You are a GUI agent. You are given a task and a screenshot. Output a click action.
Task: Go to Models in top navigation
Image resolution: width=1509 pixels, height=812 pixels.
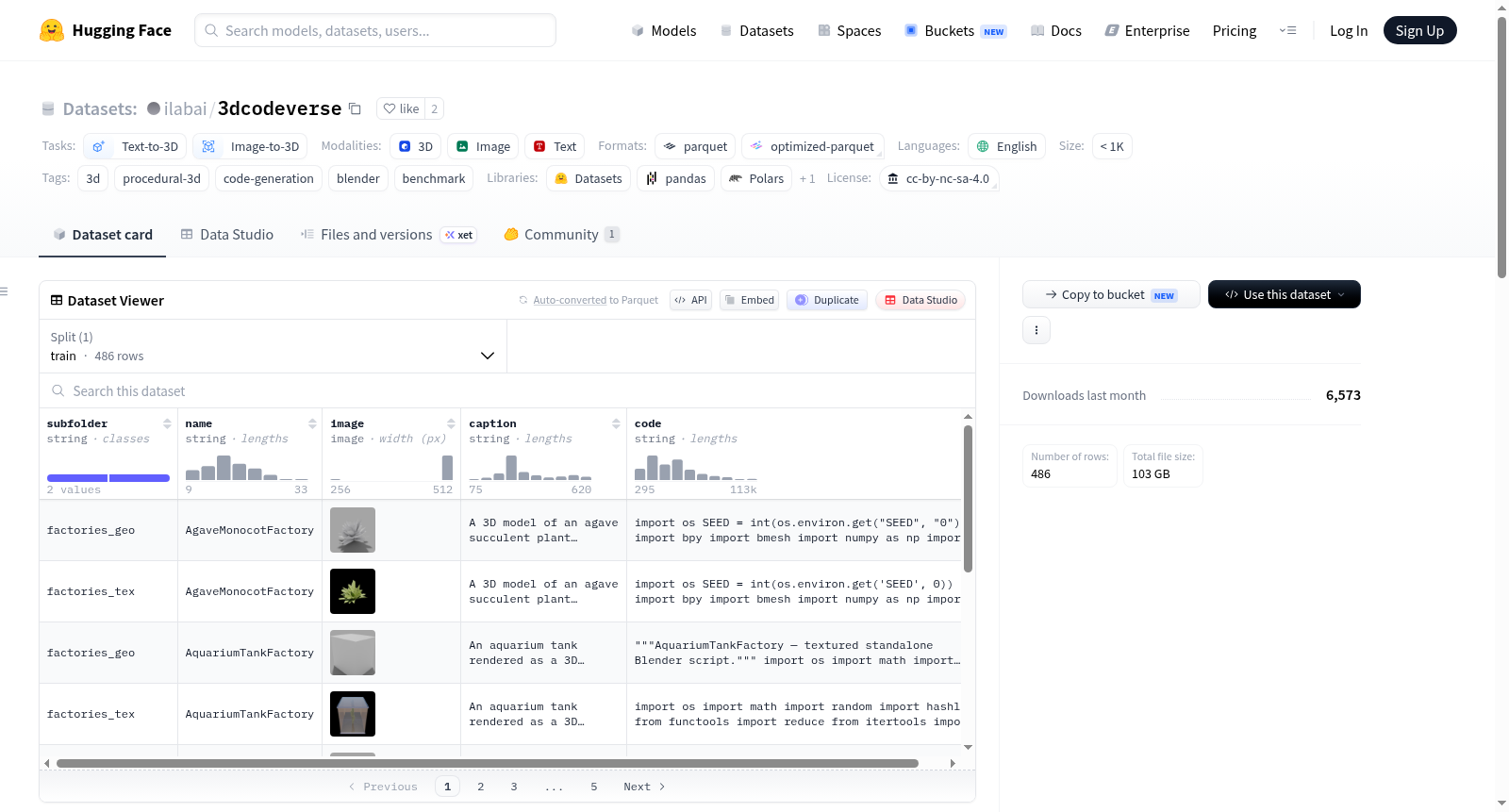point(664,30)
